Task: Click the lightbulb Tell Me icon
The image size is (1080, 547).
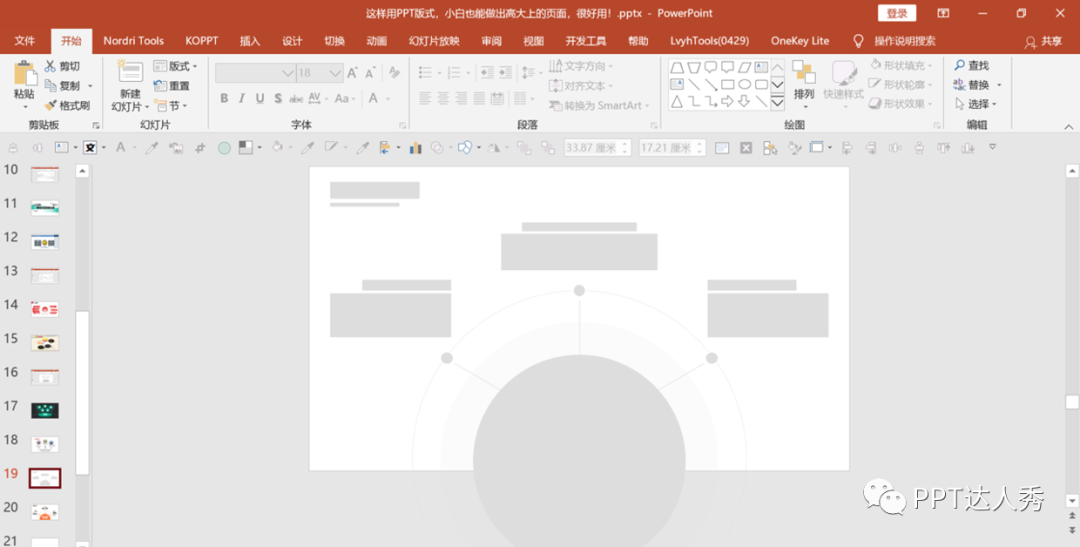Action: 858,41
